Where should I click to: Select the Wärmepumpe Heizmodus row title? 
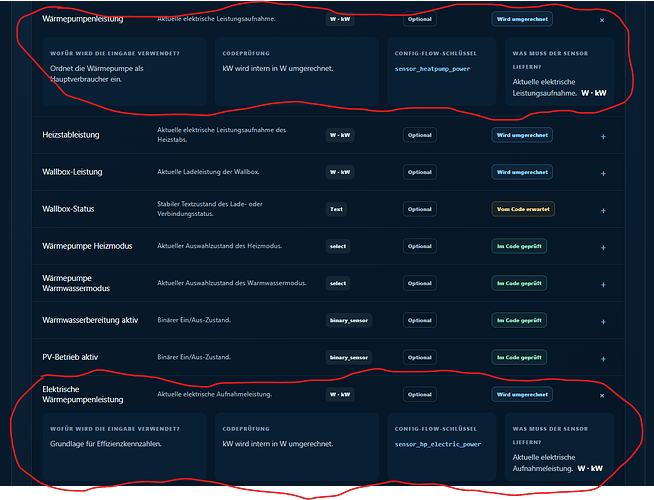click(87, 246)
